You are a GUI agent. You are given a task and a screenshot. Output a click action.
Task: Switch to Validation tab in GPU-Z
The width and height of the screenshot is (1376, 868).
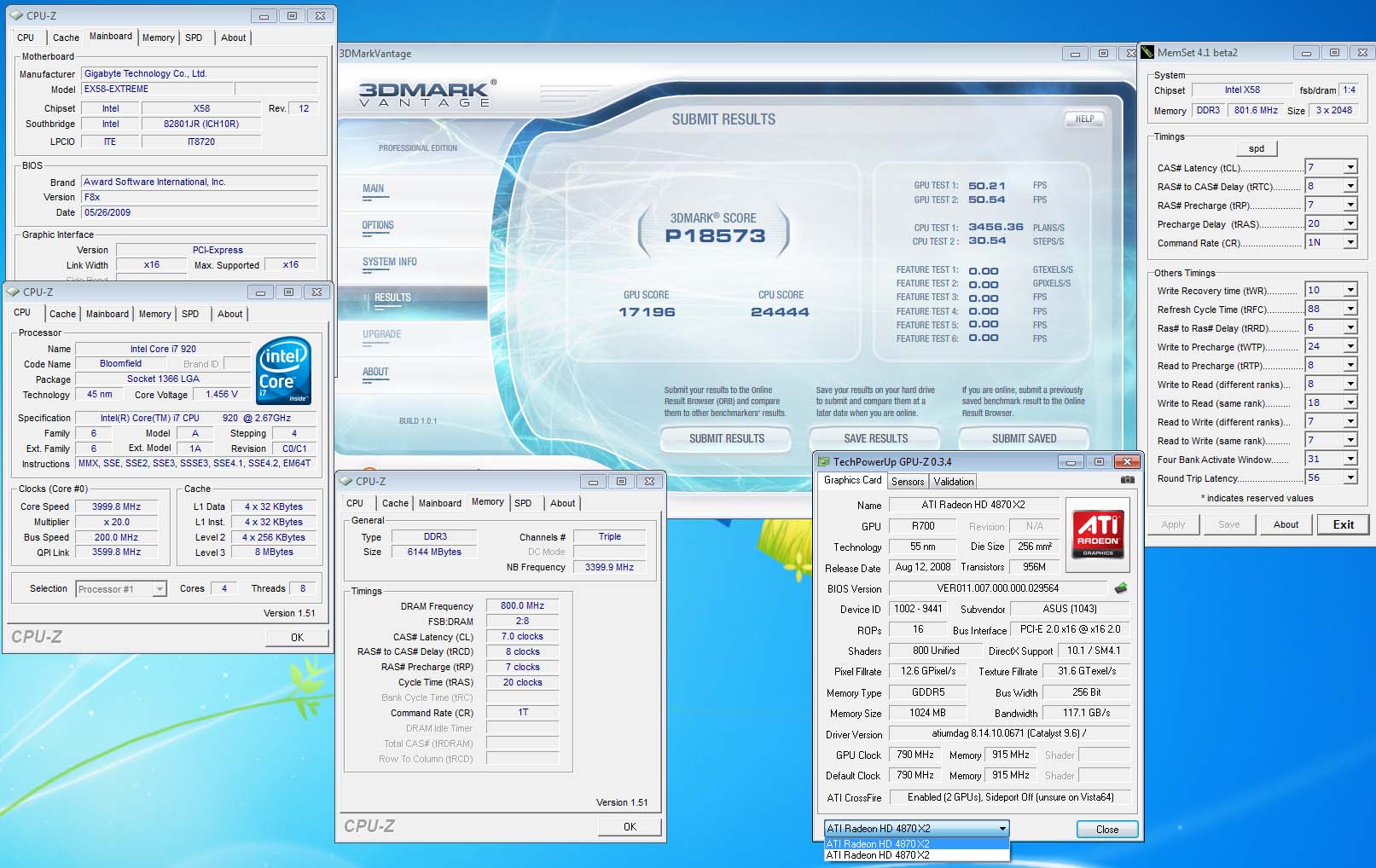[x=953, y=482]
